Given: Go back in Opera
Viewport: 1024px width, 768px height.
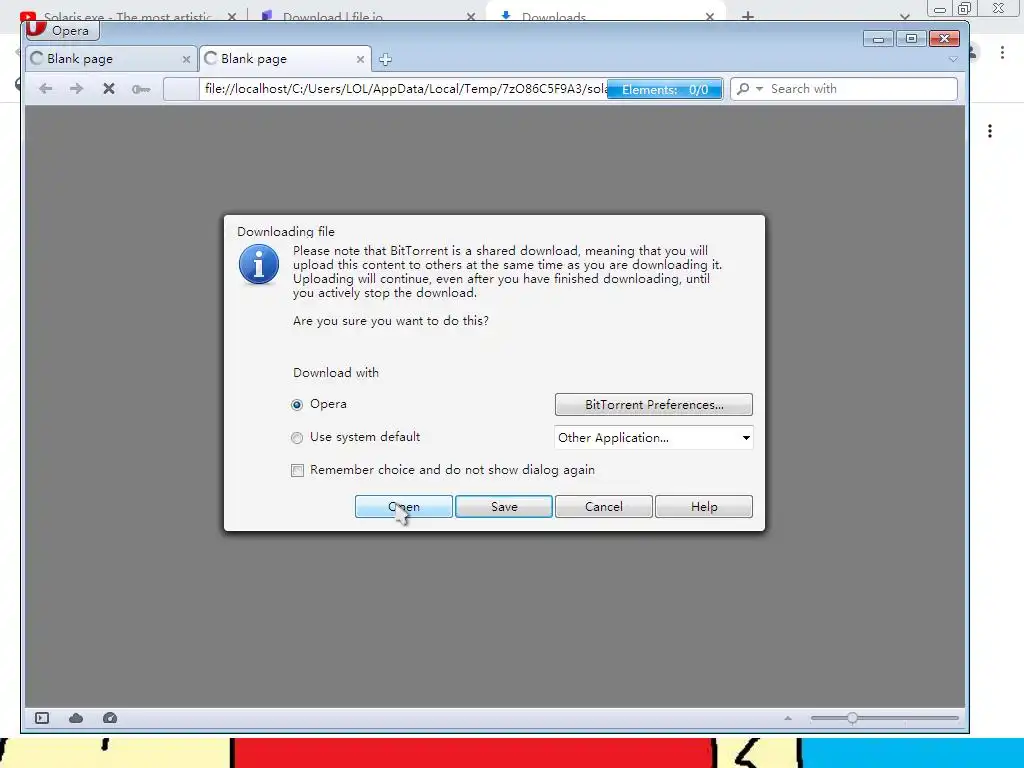Looking at the screenshot, I should 45,89.
